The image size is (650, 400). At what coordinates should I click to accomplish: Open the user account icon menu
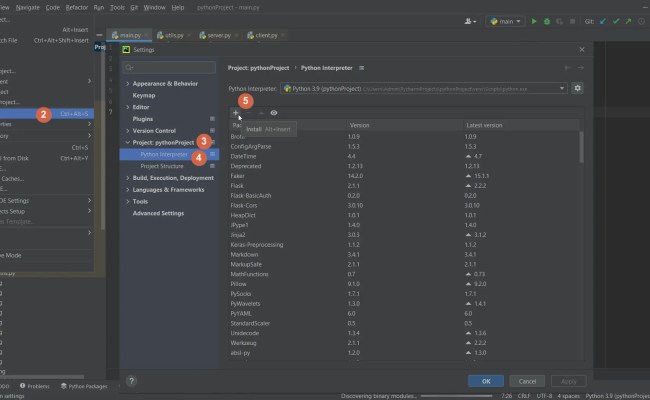click(470, 21)
